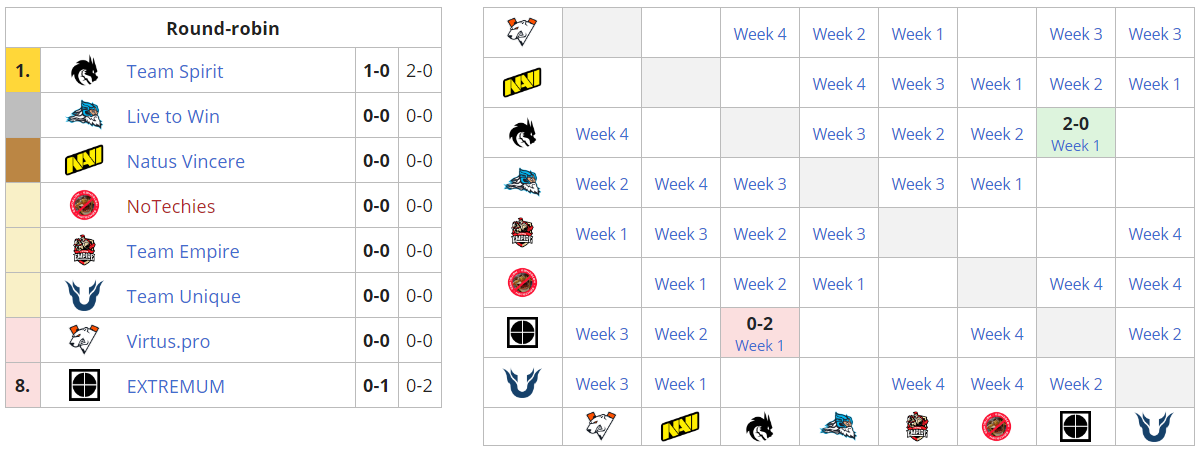
Task: Click Team Empire logo in standings table
Action: tap(84, 251)
